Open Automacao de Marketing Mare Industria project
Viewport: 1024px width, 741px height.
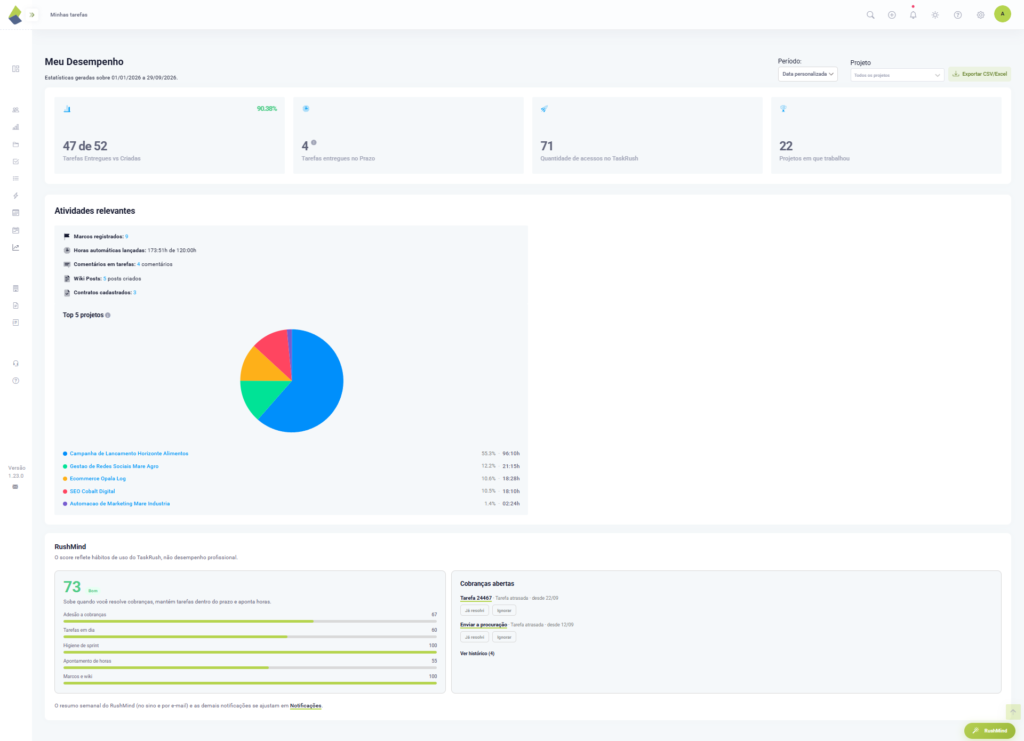pos(120,503)
